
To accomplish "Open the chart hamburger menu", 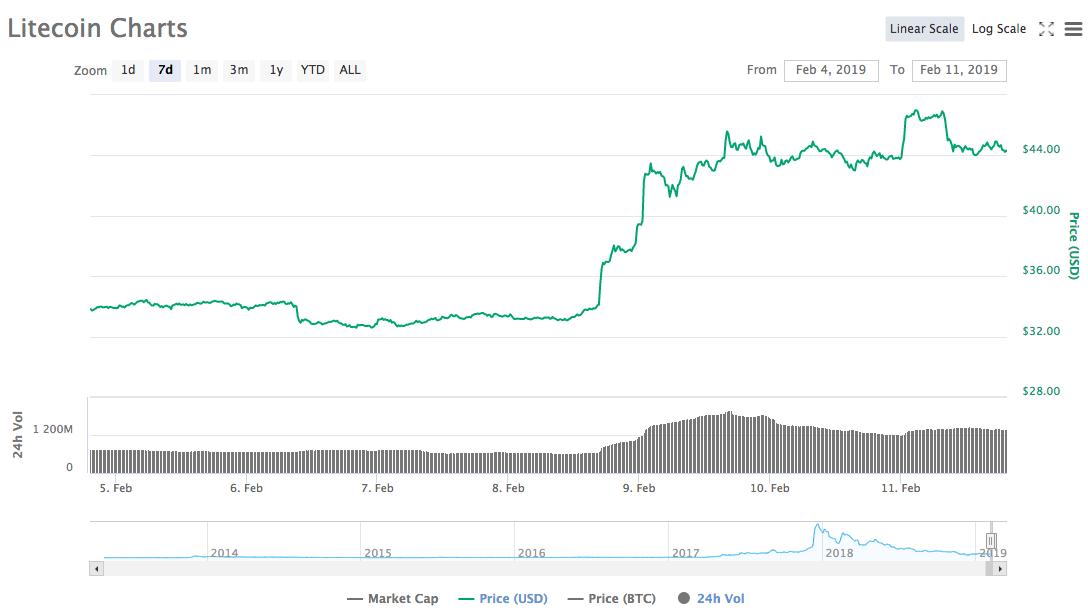I will click(1073, 29).
